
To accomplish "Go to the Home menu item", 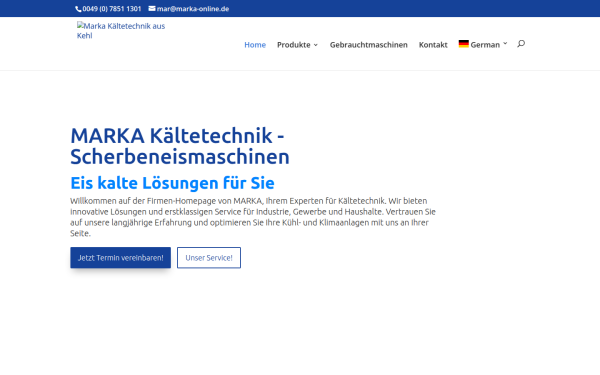I will (x=255, y=45).
